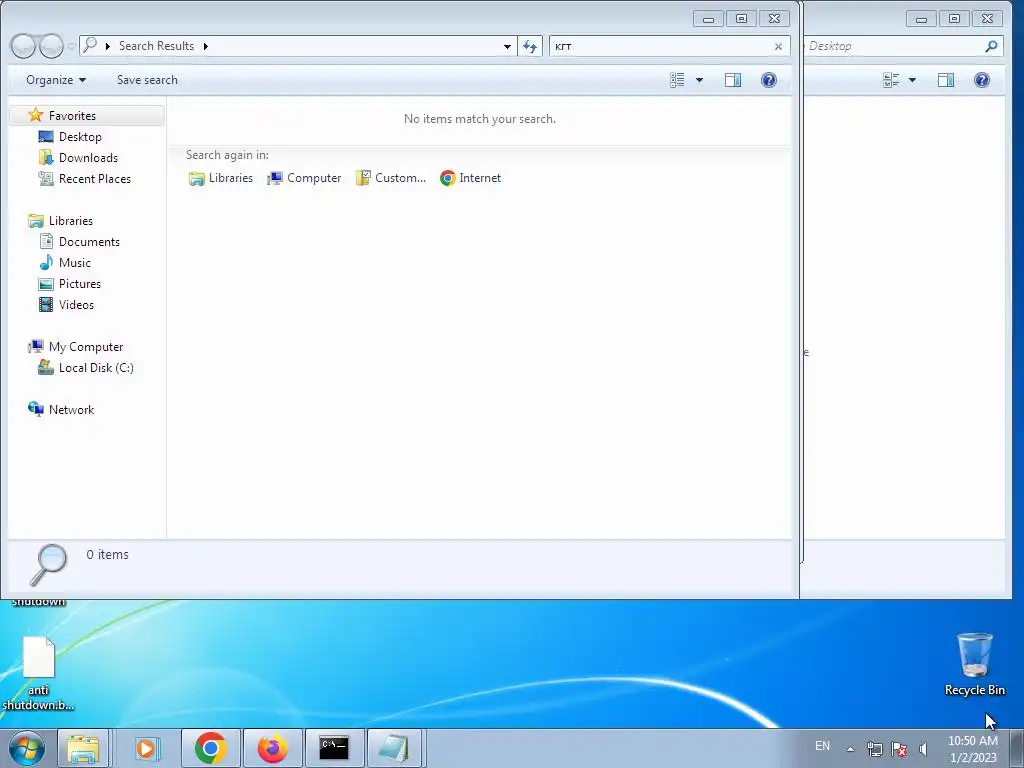Screen dimensions: 1024x768
Task: Click search magnifier in the Desktop window
Action: tap(991, 46)
